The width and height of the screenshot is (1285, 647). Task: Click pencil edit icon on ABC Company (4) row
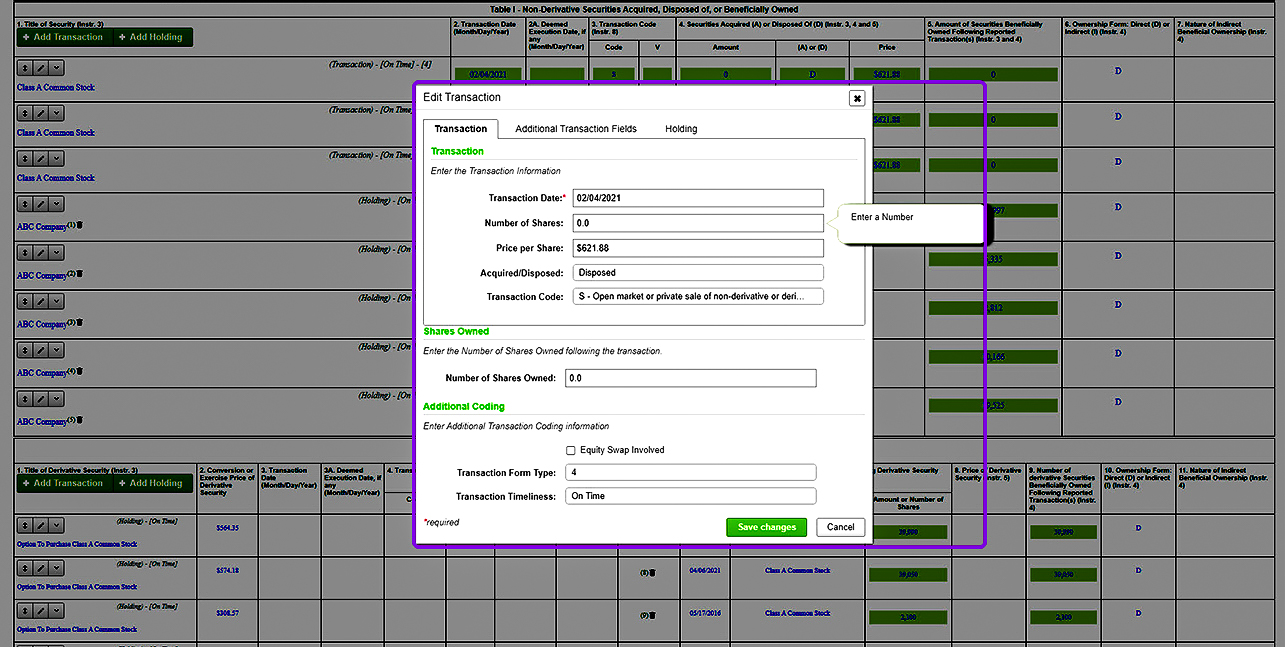(41, 351)
